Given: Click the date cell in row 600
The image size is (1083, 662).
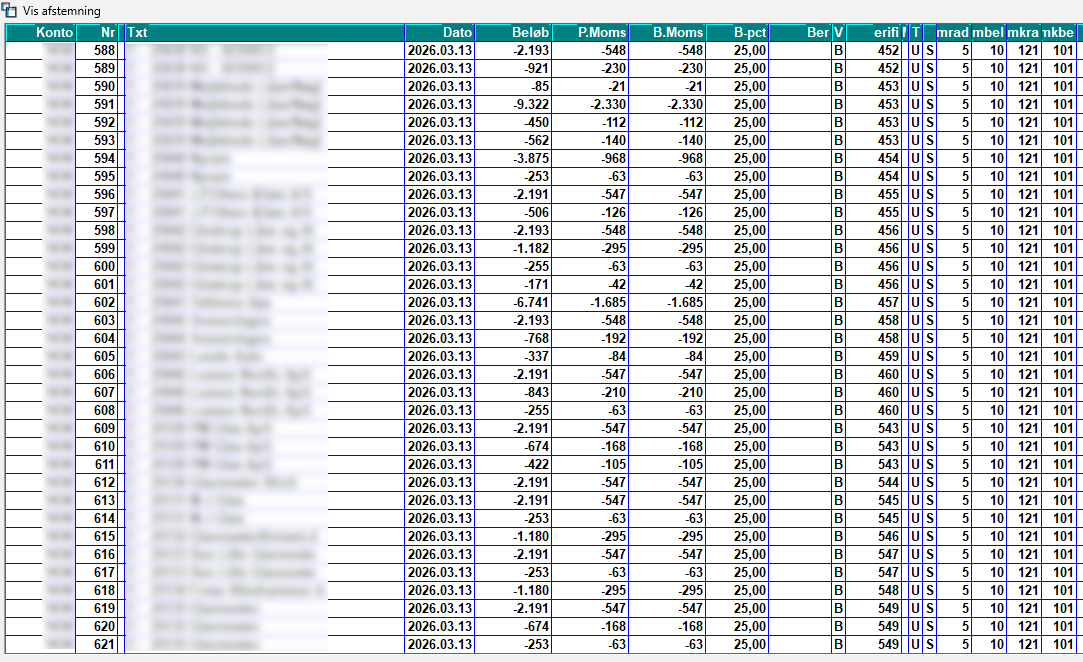Looking at the screenshot, I should 440,267.
